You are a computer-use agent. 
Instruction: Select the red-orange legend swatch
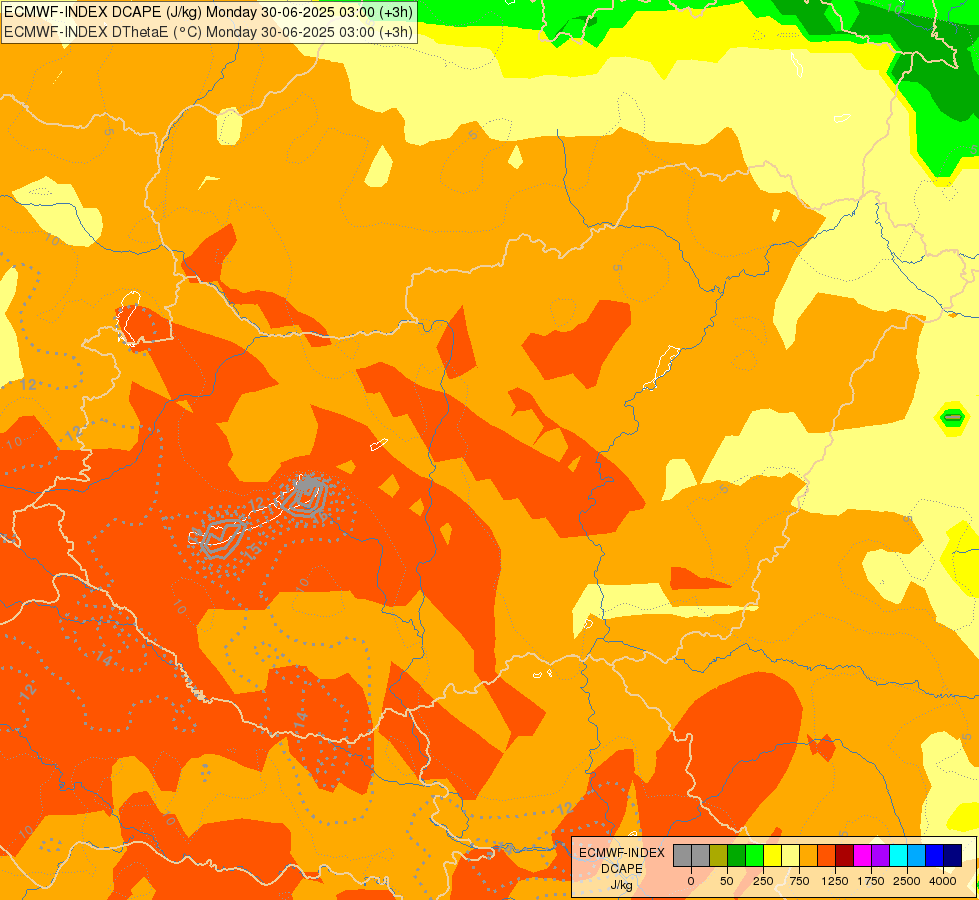pyautogui.click(x=827, y=855)
